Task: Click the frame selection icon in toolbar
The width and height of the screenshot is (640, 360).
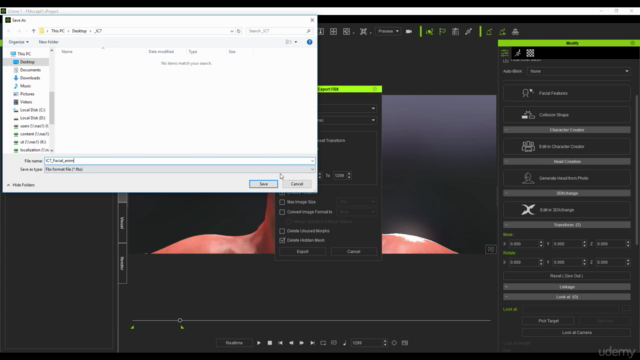Action: click(x=363, y=31)
